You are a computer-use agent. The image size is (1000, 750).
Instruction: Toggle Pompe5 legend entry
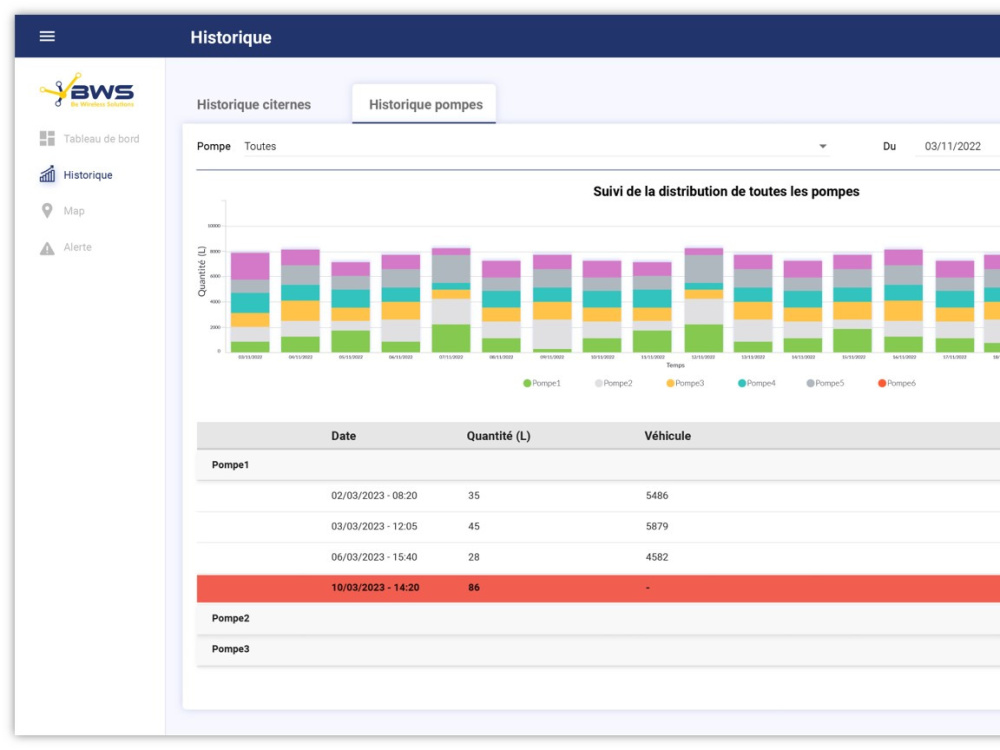(825, 383)
